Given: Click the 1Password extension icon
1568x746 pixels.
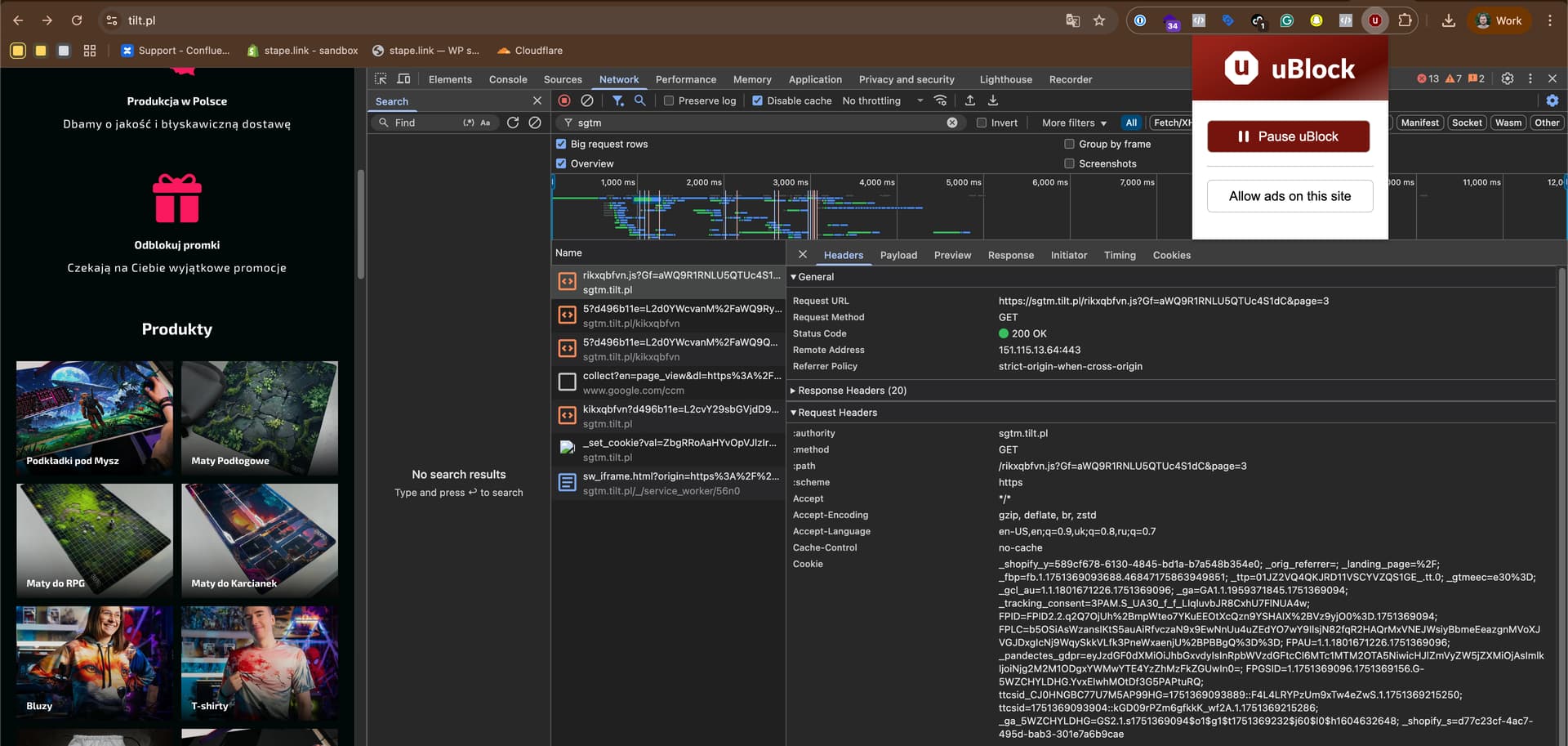Looking at the screenshot, I should tap(1140, 20).
